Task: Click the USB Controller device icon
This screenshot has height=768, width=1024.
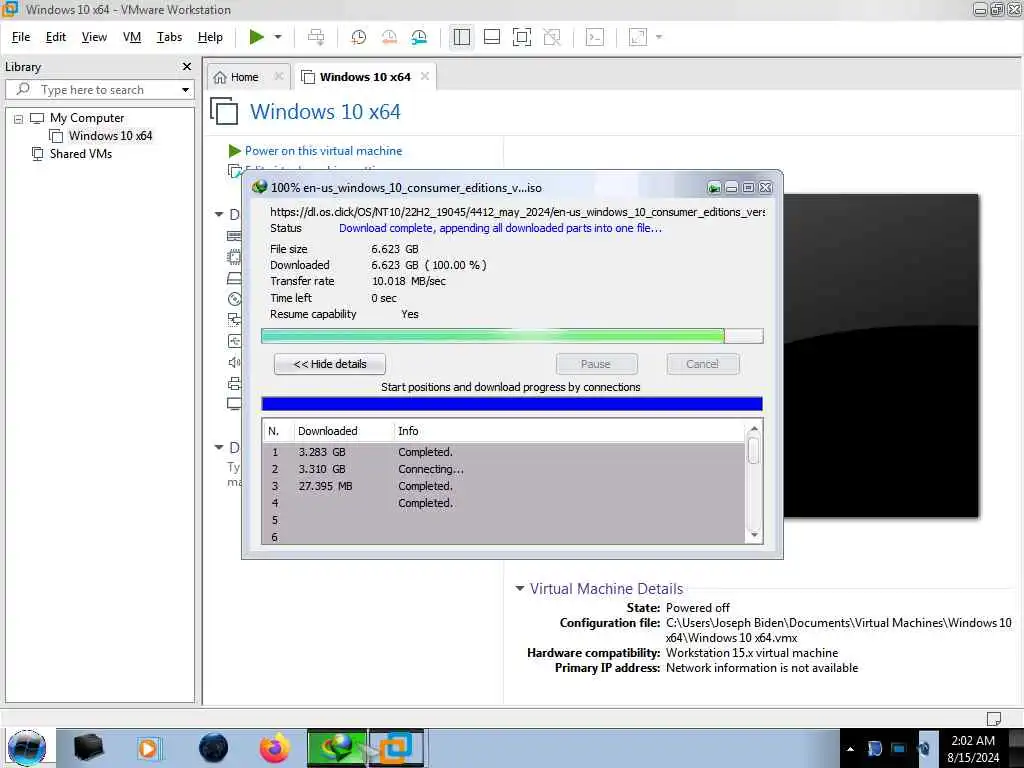Action: click(x=234, y=341)
